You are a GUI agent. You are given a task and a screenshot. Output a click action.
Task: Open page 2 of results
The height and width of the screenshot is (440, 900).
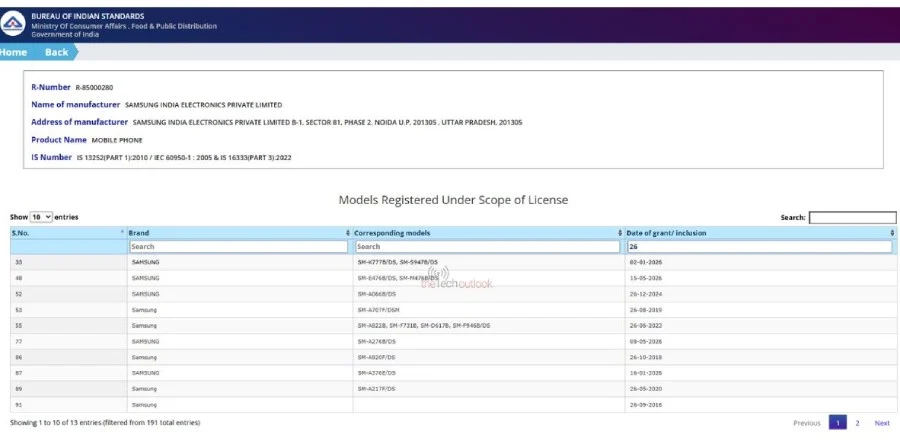857,423
